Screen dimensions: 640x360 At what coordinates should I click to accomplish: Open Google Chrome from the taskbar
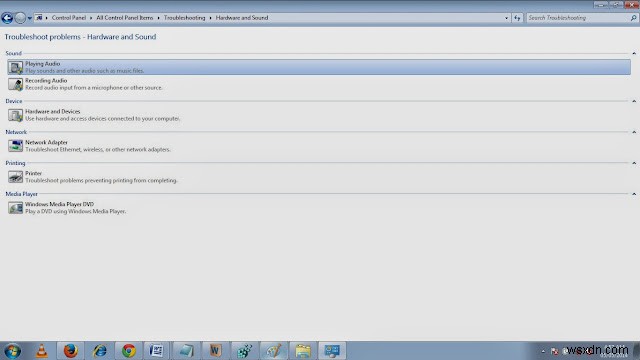(x=129, y=351)
